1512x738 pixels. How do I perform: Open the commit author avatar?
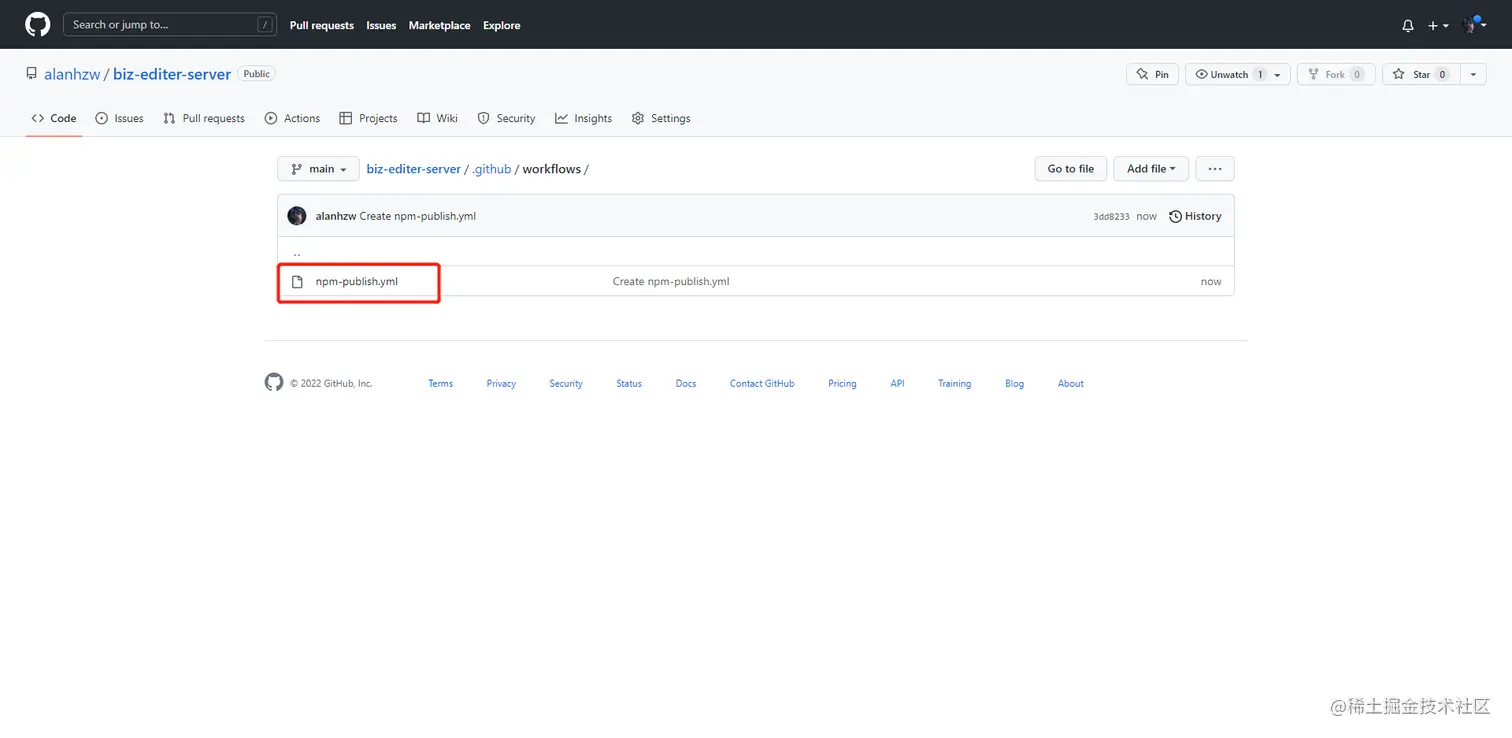coord(297,216)
